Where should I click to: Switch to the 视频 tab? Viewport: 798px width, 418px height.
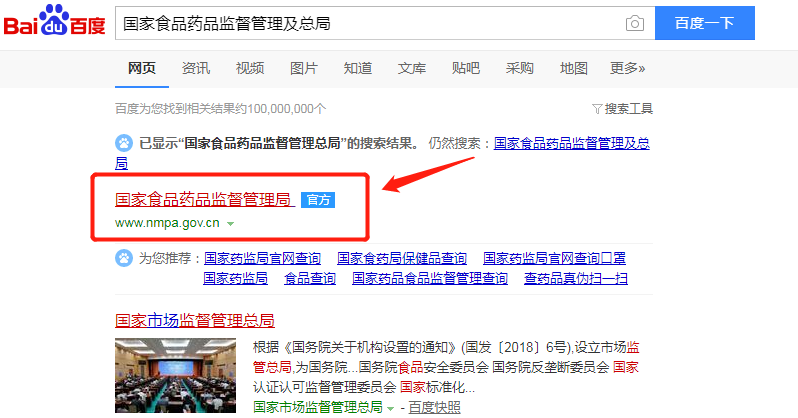[250, 68]
